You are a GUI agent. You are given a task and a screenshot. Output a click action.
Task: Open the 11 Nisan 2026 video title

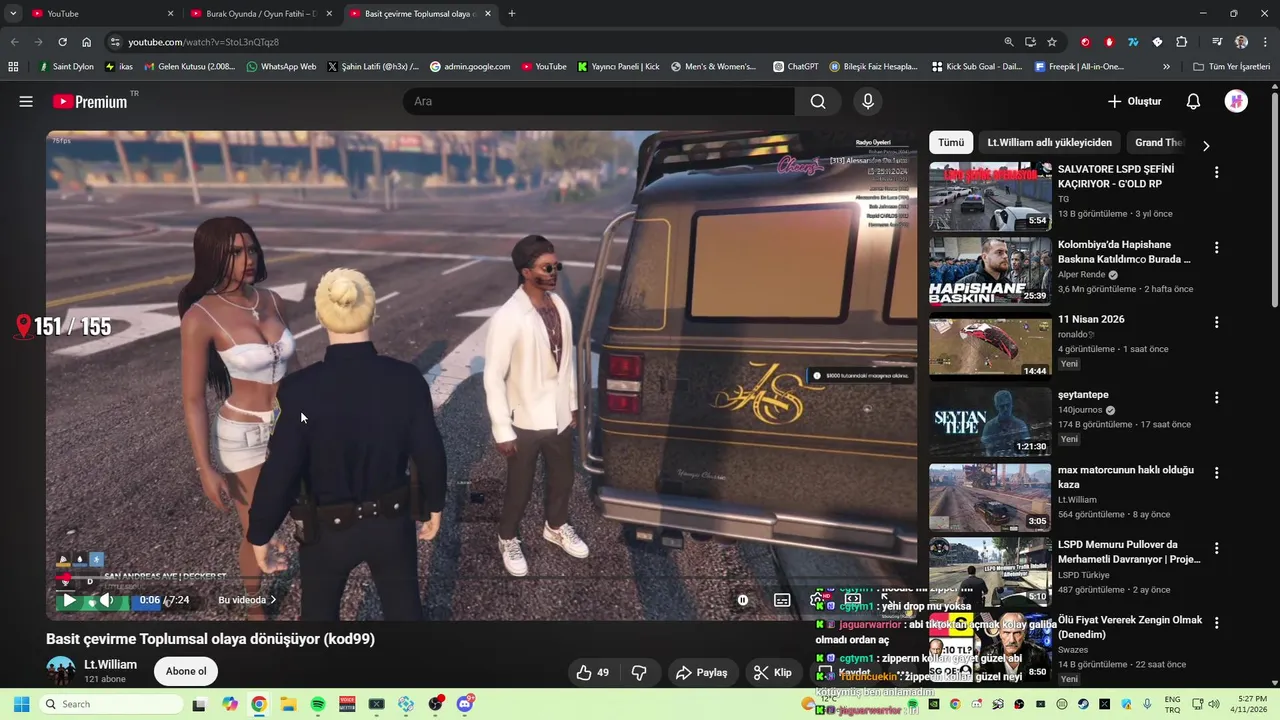coord(1091,319)
